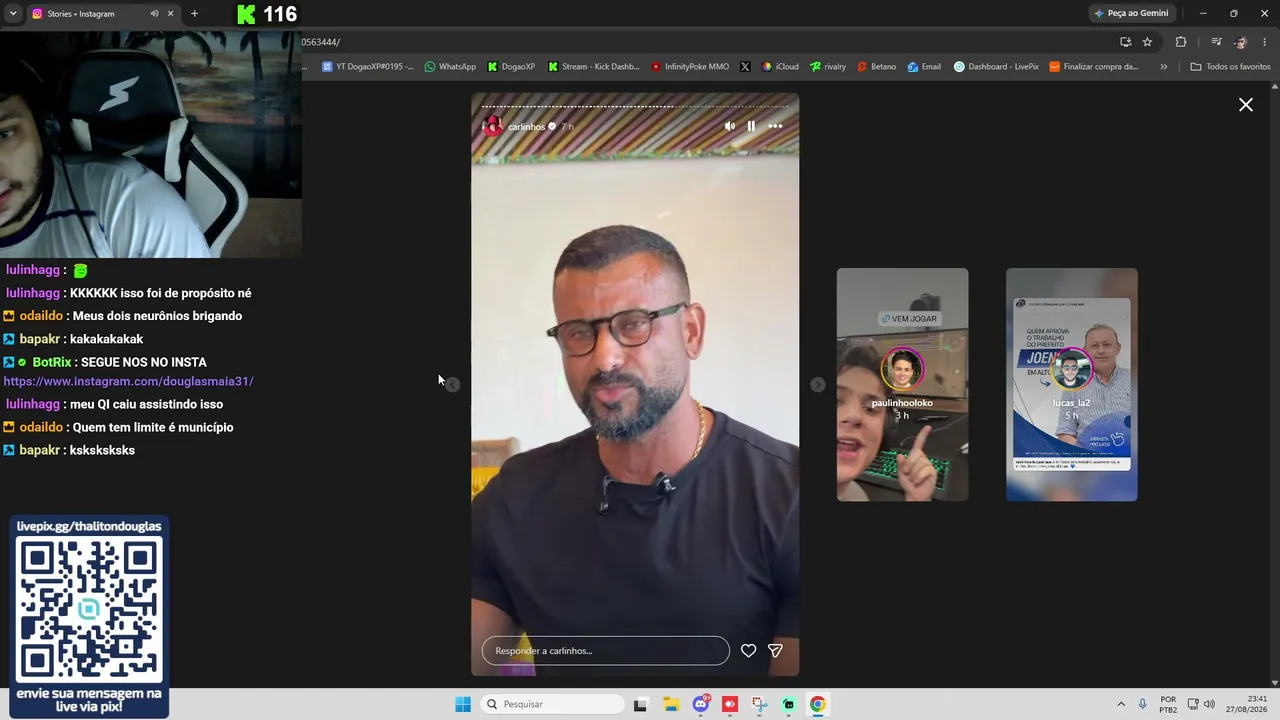Image resolution: width=1280 pixels, height=720 pixels.
Task: Open a new browser tab
Action: 194,14
